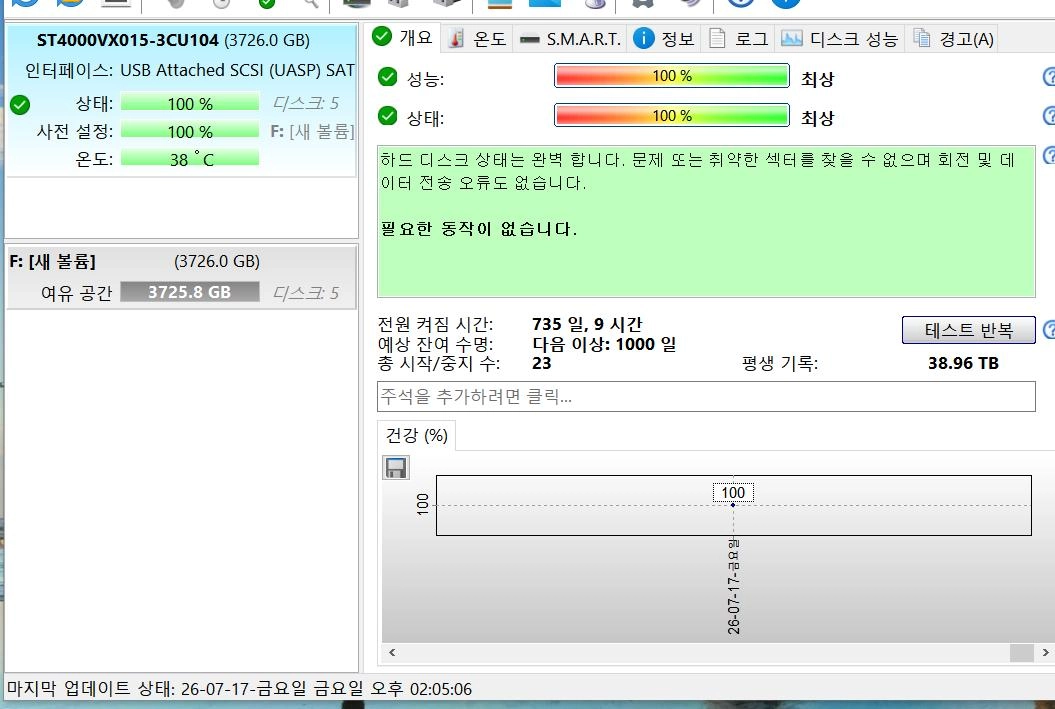The image size is (1055, 709).
Task: Click the comment field 주석을 추가하려면 클릭
Action: (706, 396)
